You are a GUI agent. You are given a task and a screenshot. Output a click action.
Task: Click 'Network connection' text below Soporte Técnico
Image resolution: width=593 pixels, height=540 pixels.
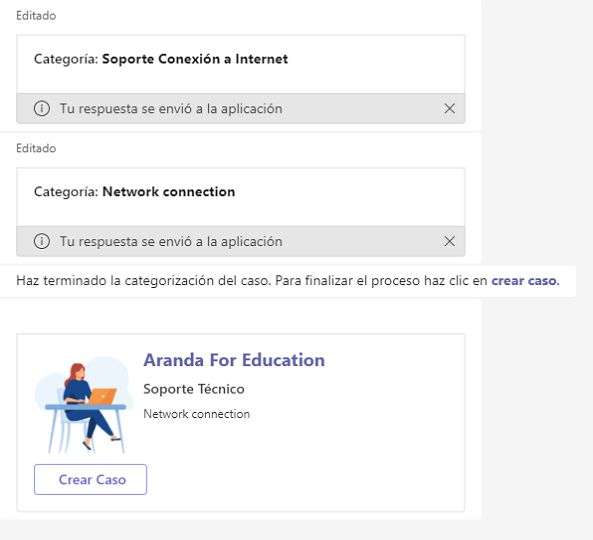pos(197,414)
